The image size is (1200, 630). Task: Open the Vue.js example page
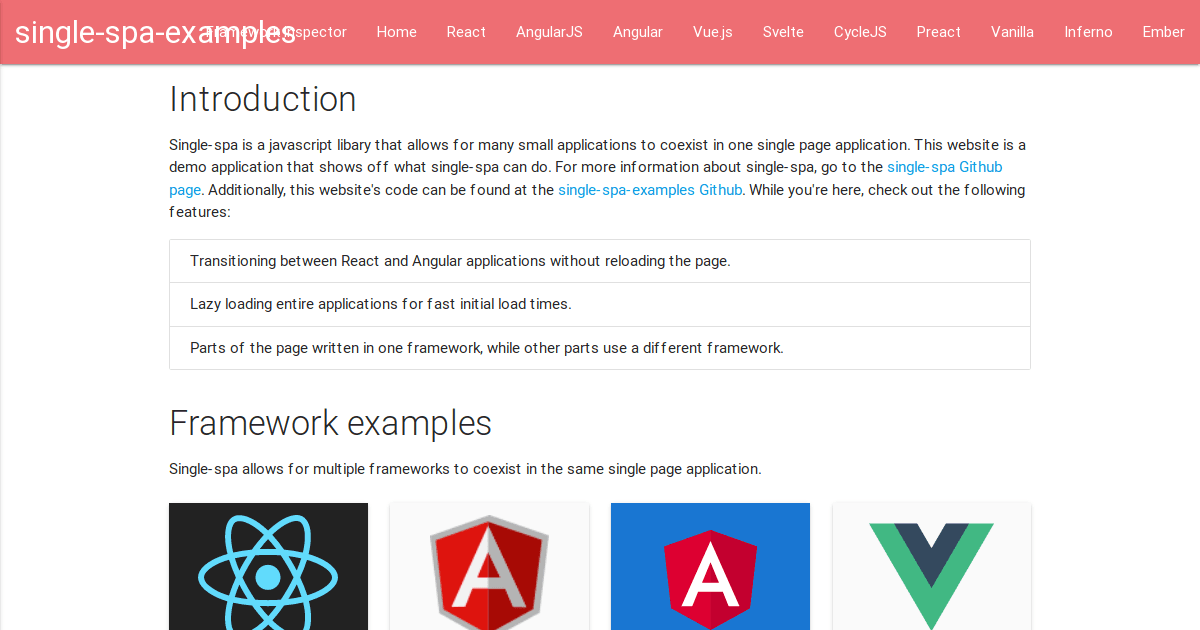[712, 32]
